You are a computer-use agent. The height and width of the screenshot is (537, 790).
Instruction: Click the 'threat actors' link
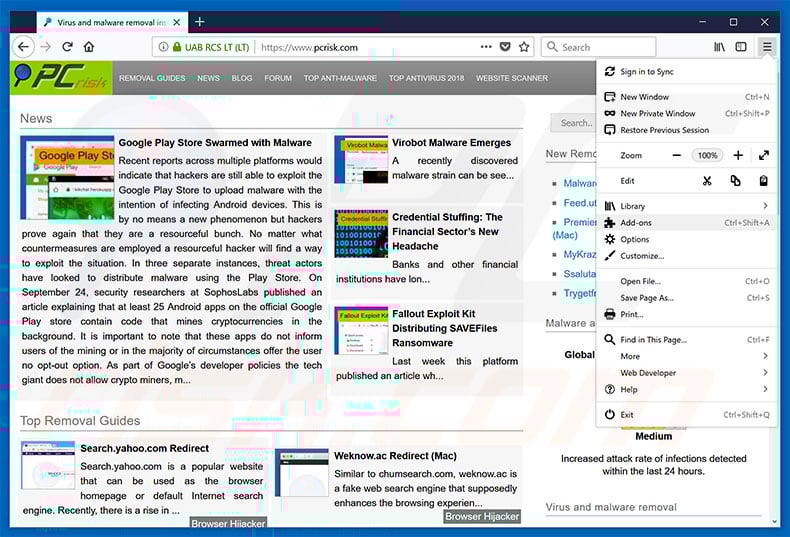[x=294, y=263]
